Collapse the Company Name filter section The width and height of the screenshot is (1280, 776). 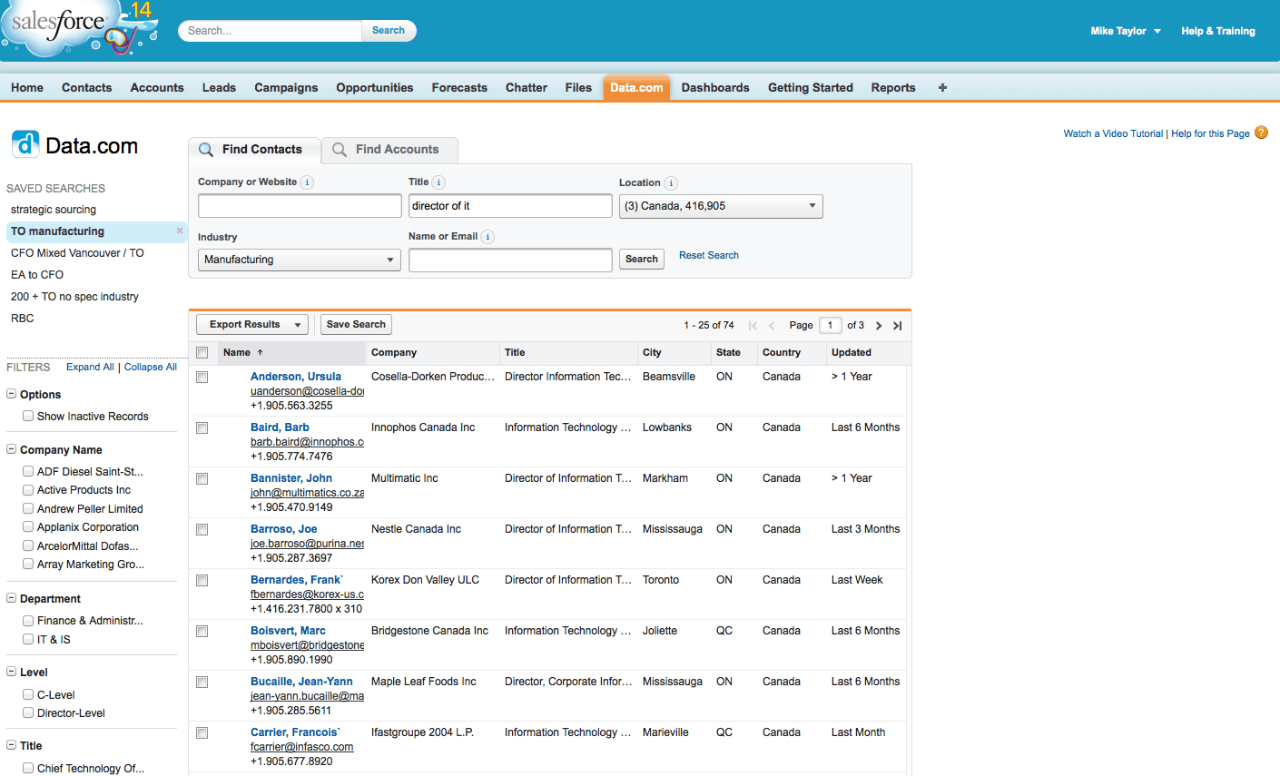coord(12,450)
